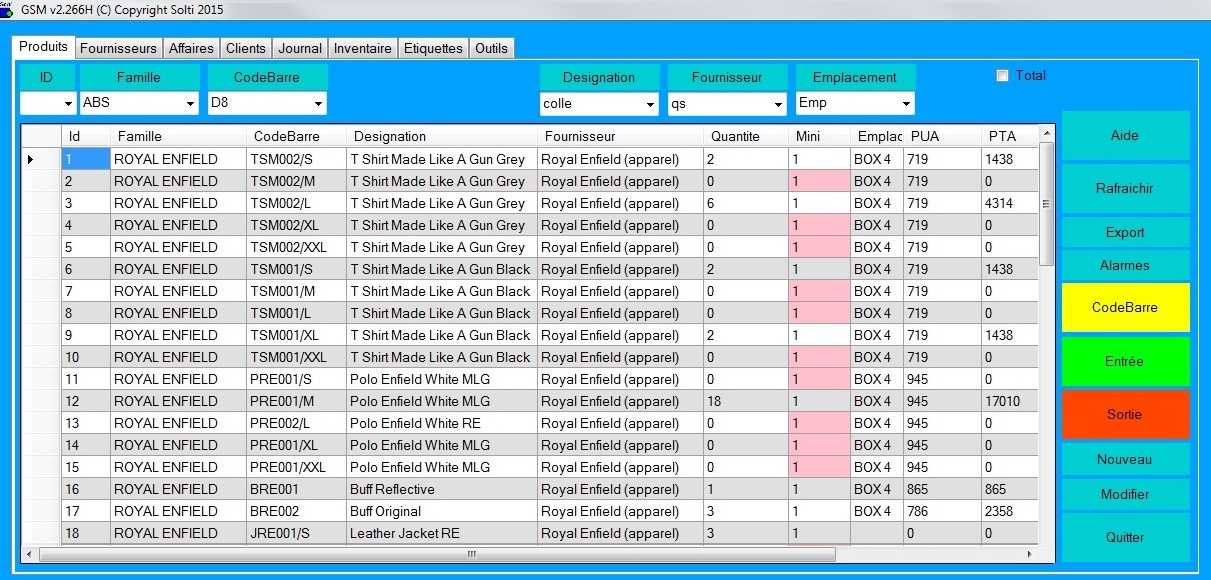Export the inventory with the Export button
This screenshot has height=580, width=1211.
(1124, 231)
